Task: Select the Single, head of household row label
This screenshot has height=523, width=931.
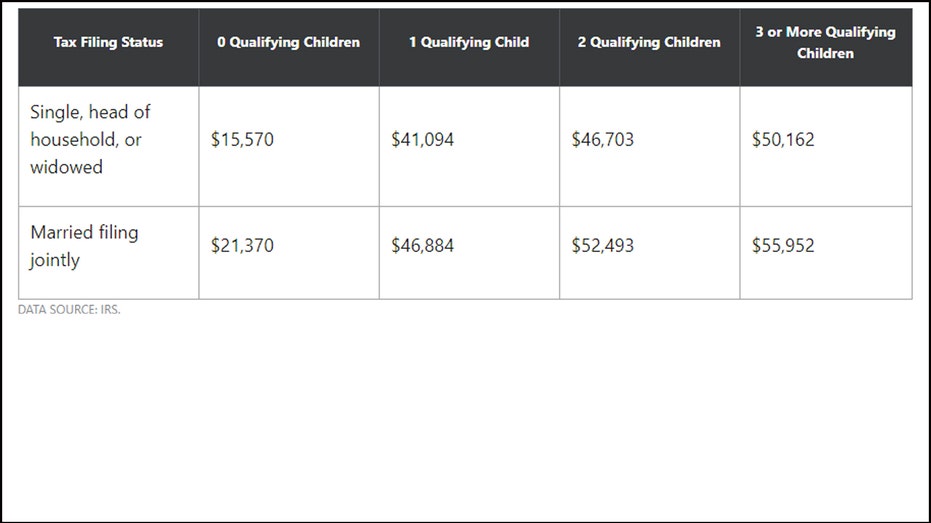Action: [90, 140]
